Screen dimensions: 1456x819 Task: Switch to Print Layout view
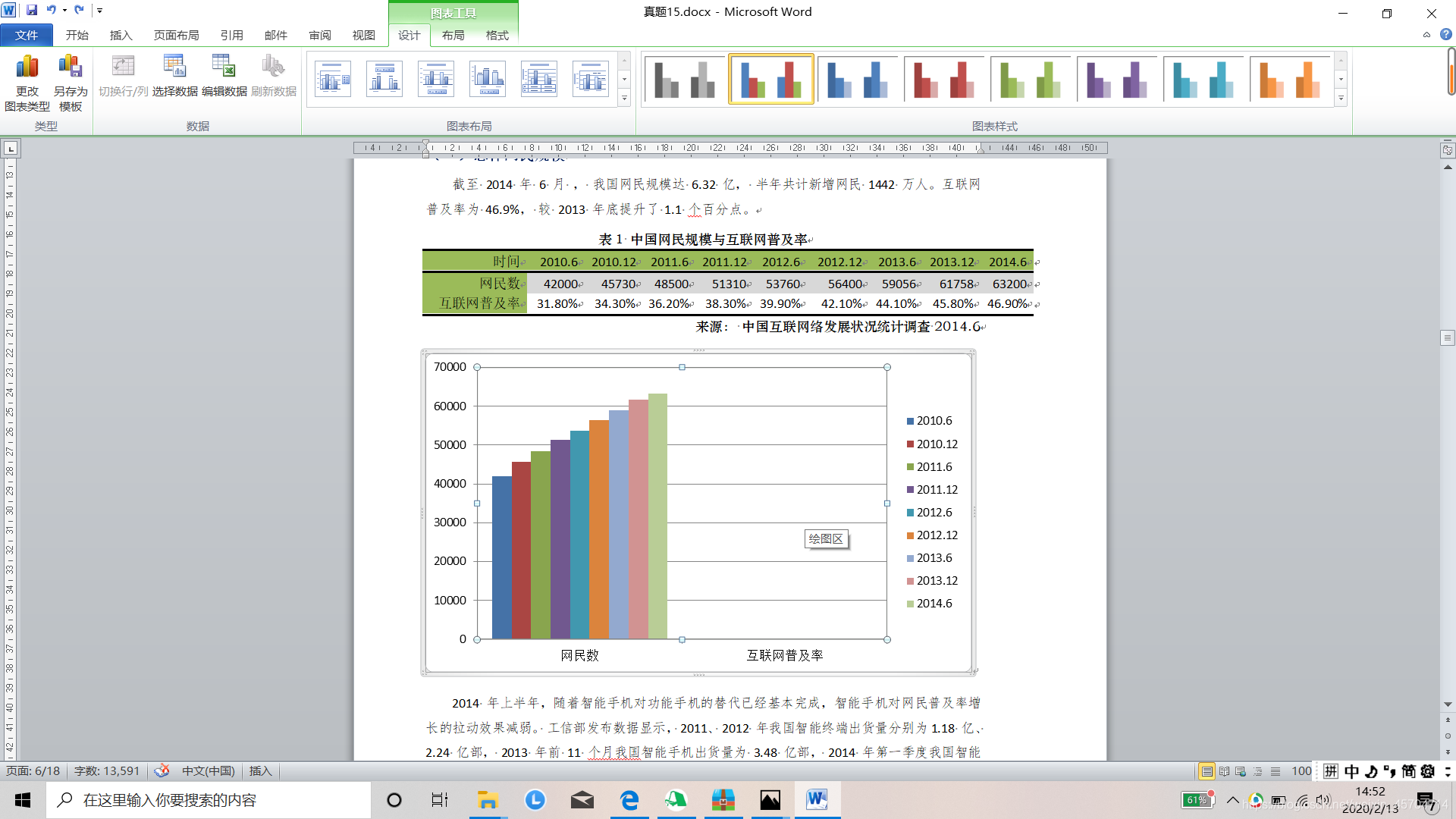(1207, 771)
